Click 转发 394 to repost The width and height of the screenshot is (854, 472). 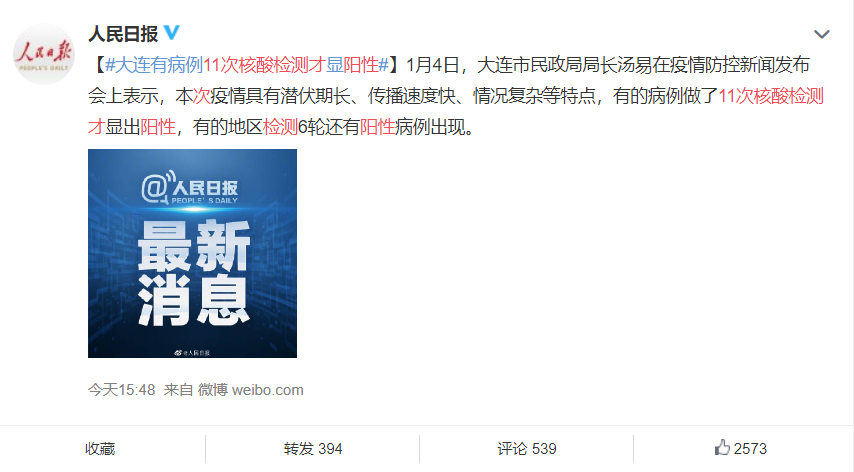coord(313,449)
